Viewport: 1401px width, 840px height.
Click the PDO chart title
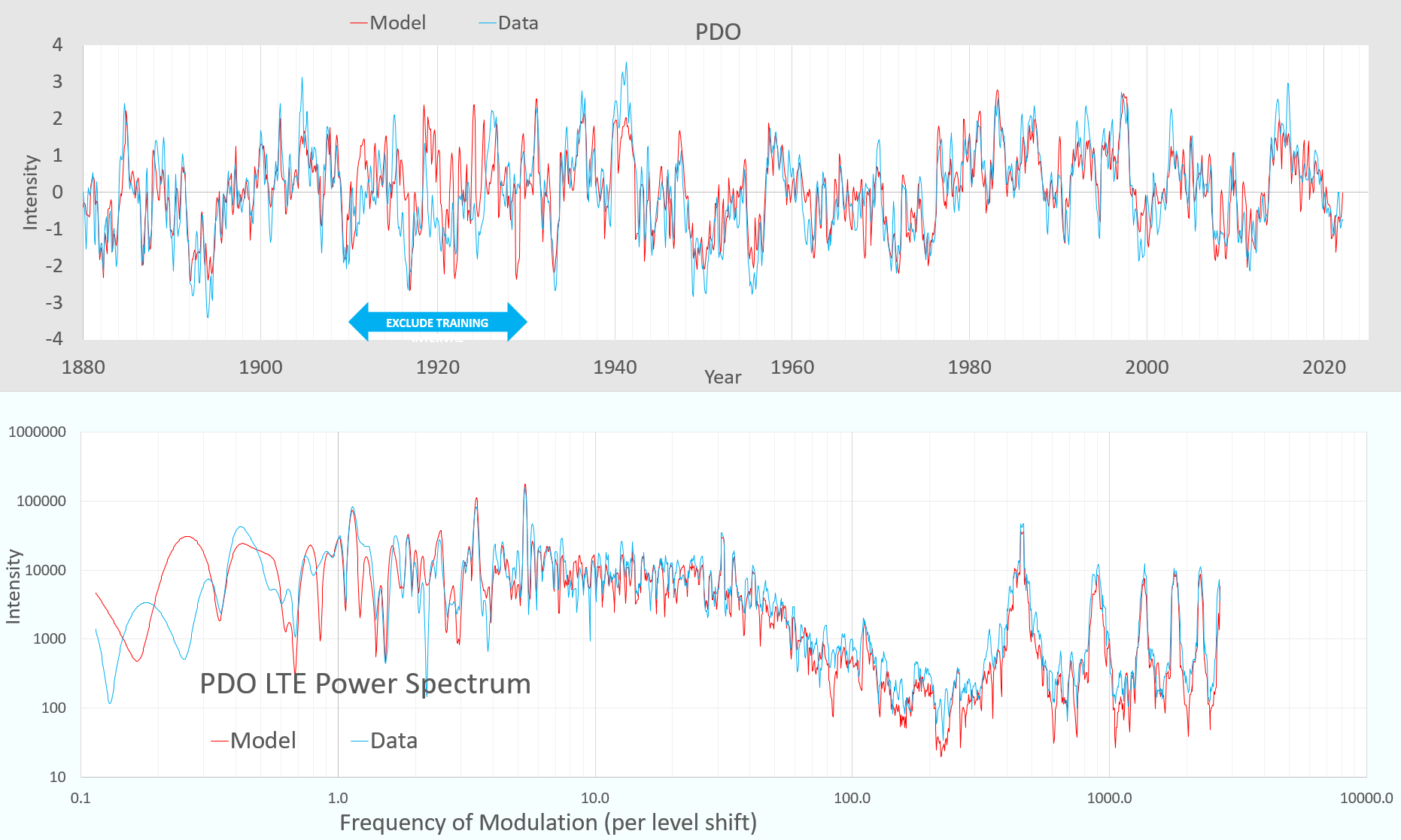click(x=718, y=32)
